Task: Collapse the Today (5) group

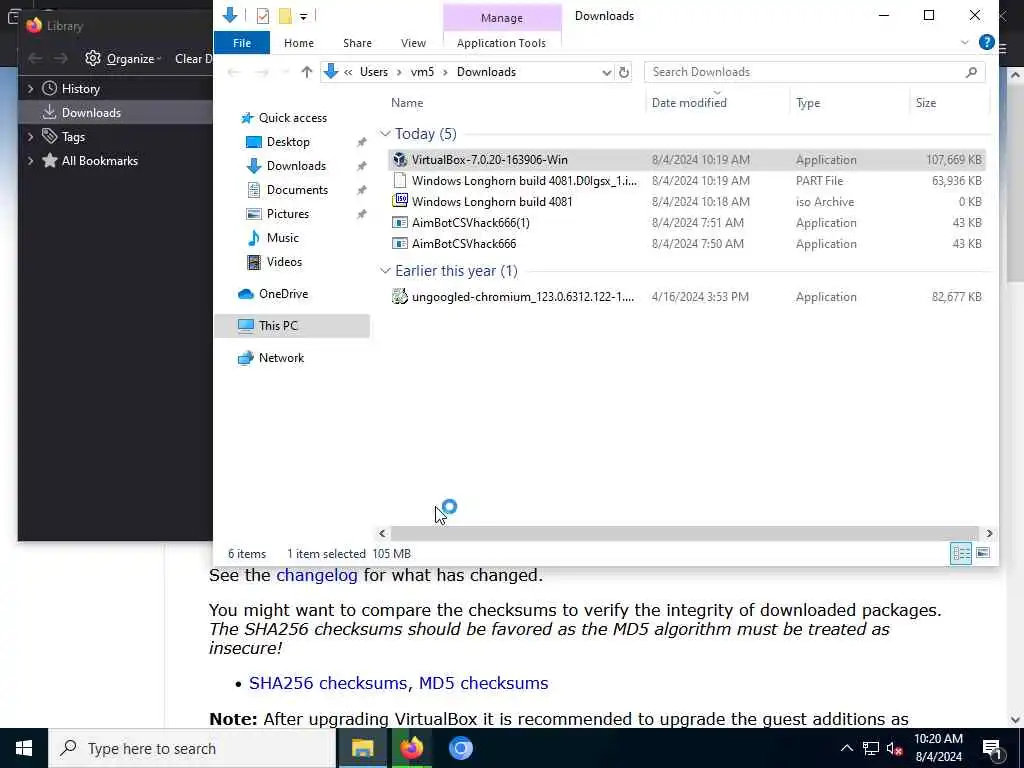Action: point(385,134)
